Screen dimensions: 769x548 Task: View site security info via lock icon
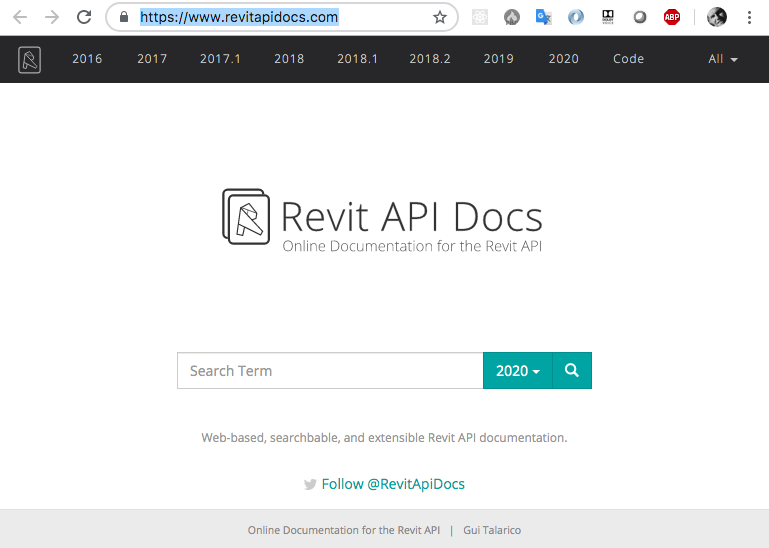124,17
